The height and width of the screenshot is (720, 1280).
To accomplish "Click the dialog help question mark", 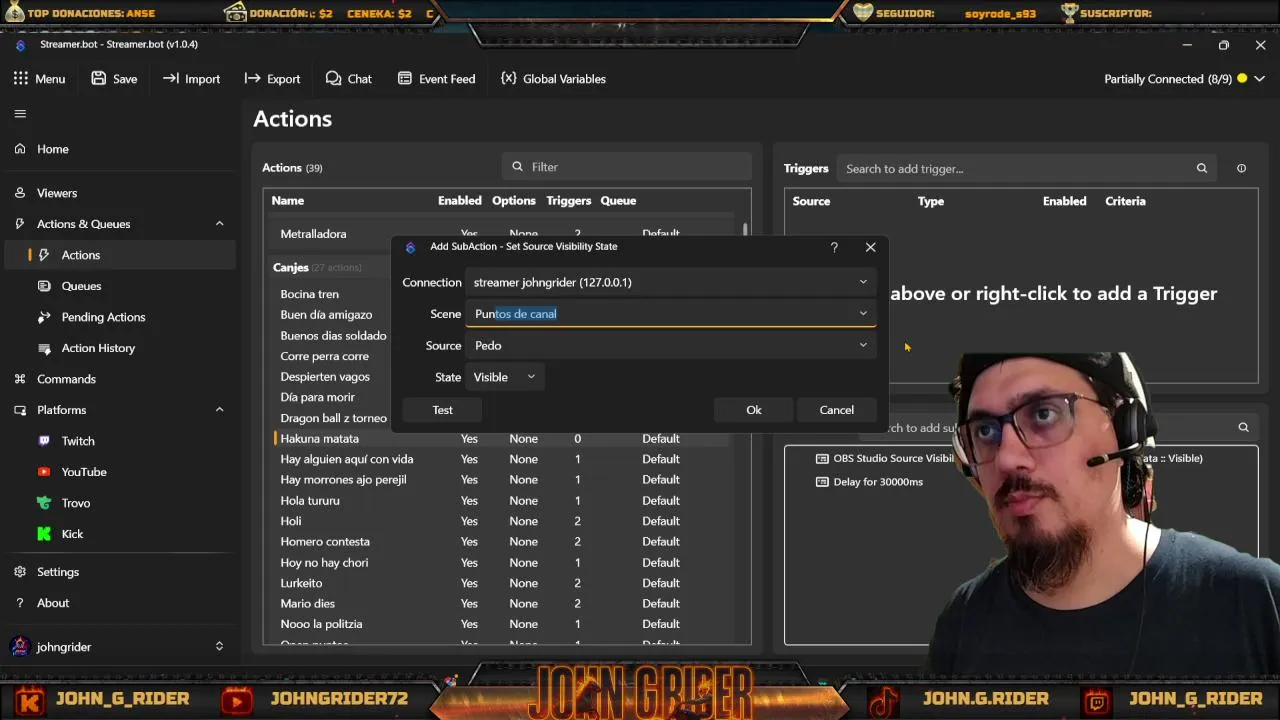I will coord(834,247).
